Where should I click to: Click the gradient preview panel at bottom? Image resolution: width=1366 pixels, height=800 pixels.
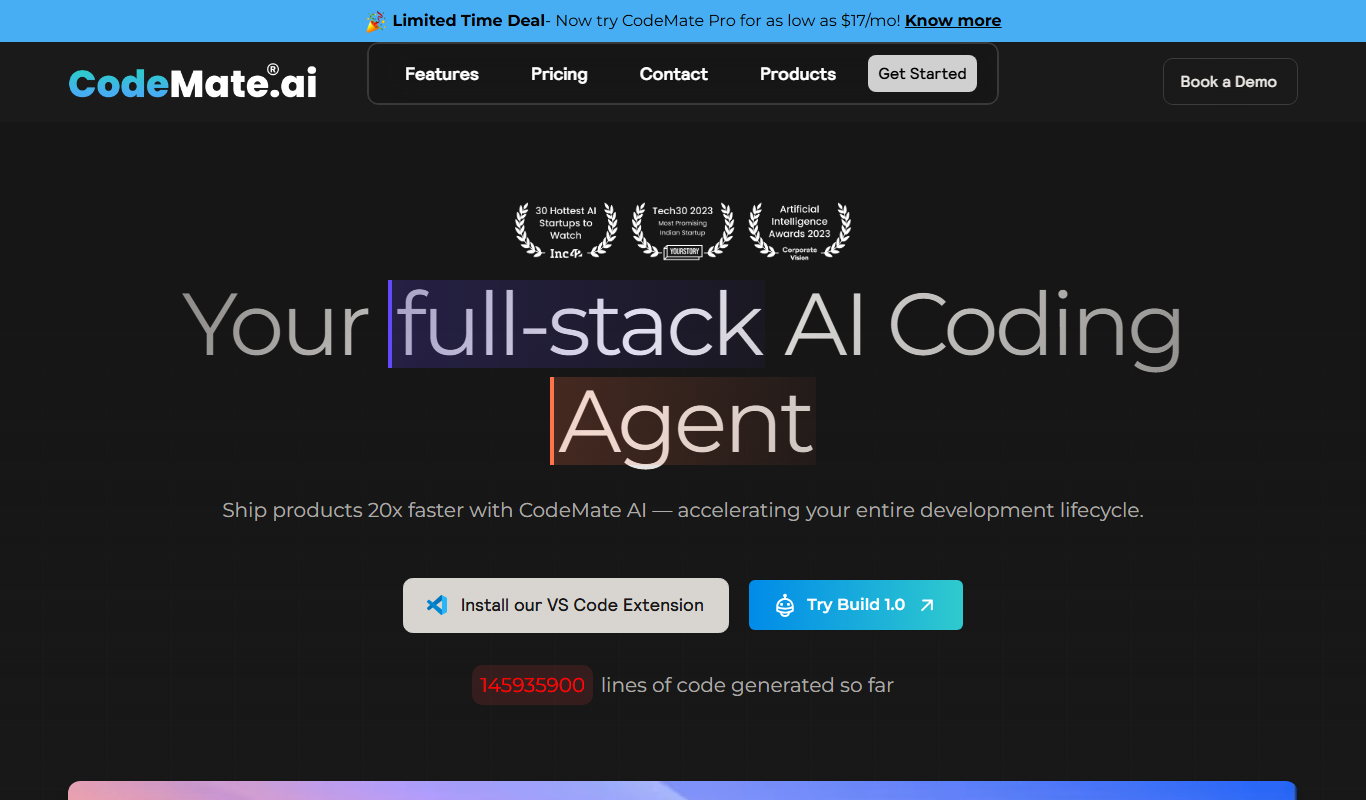coord(682,790)
